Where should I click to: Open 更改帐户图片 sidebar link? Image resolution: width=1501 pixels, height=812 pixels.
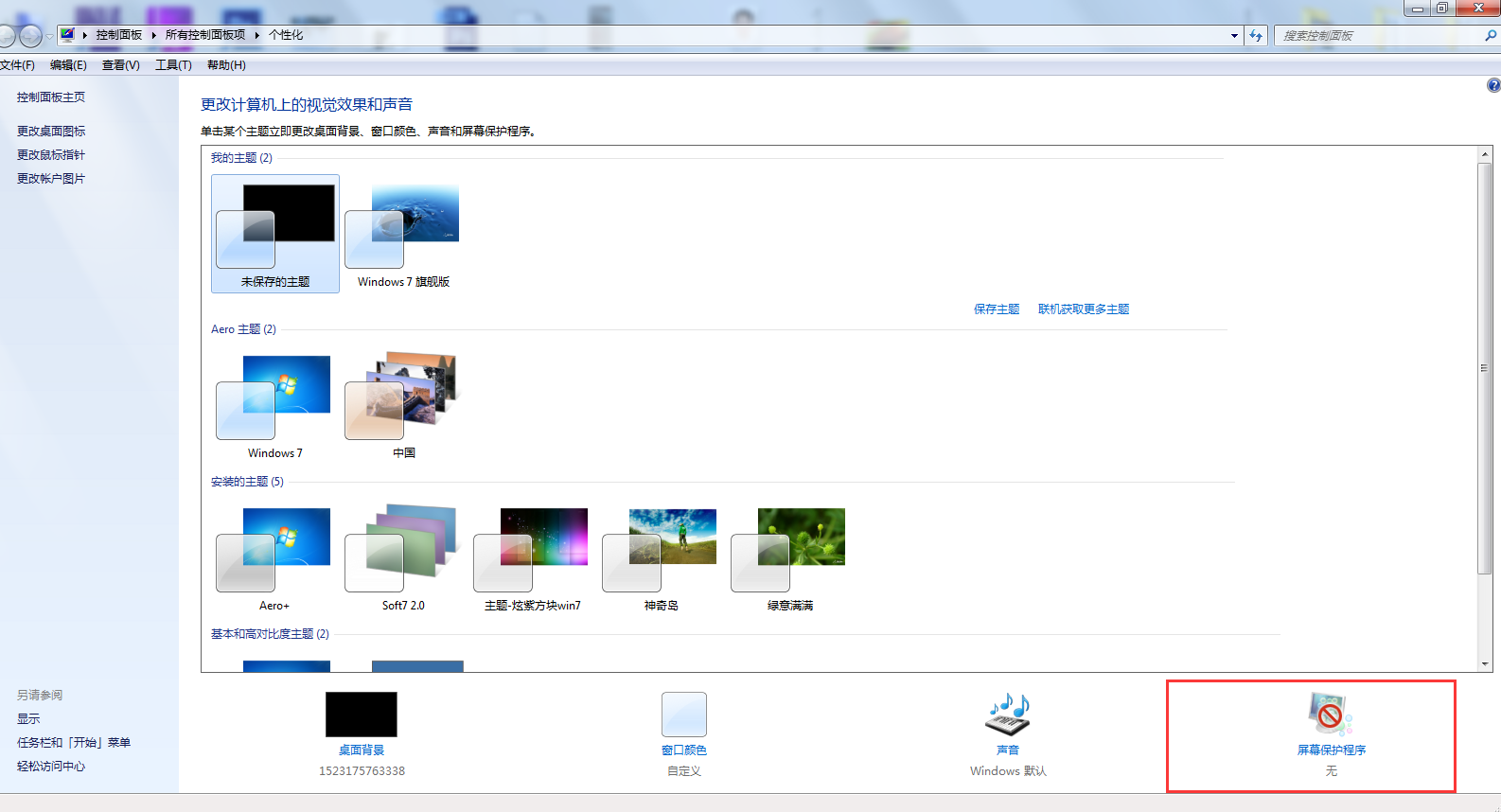point(51,179)
